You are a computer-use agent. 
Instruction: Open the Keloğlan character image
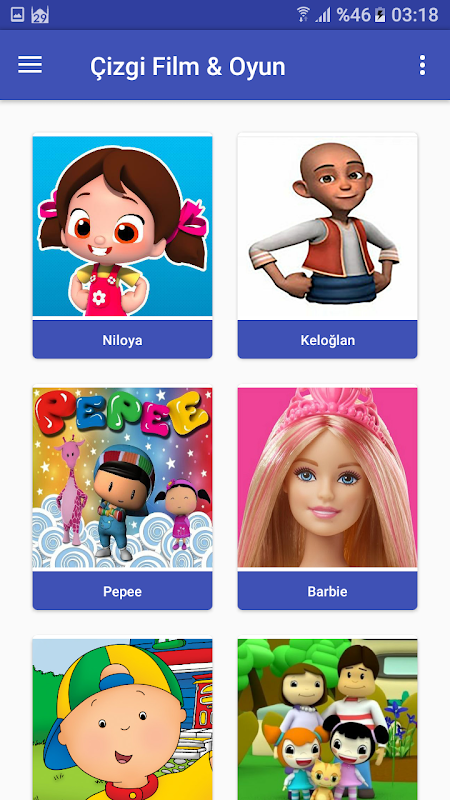(328, 226)
